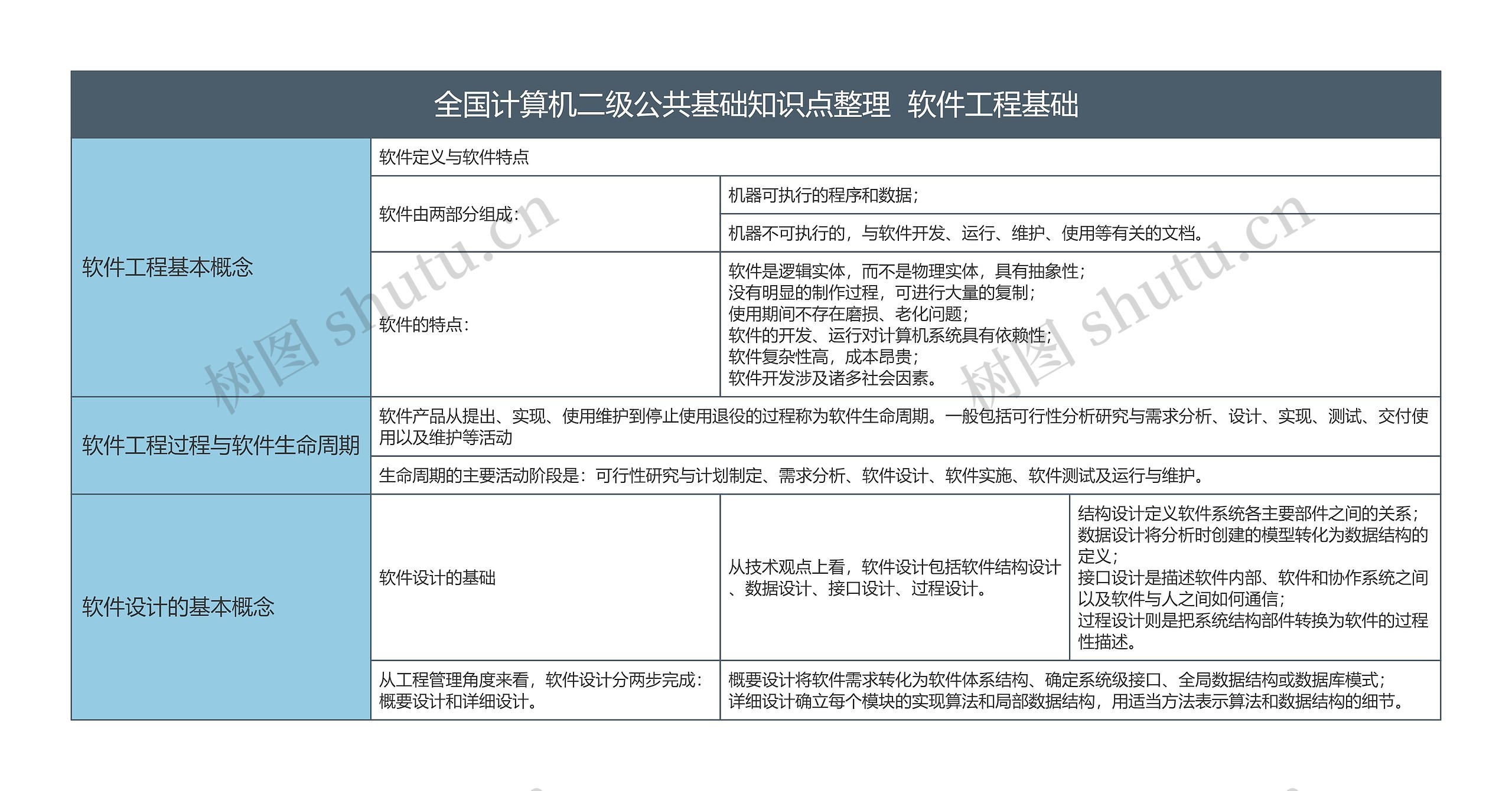This screenshot has width=1512, height=791.
Task: Click the 从技术观点上看 cell
Action: (895, 577)
